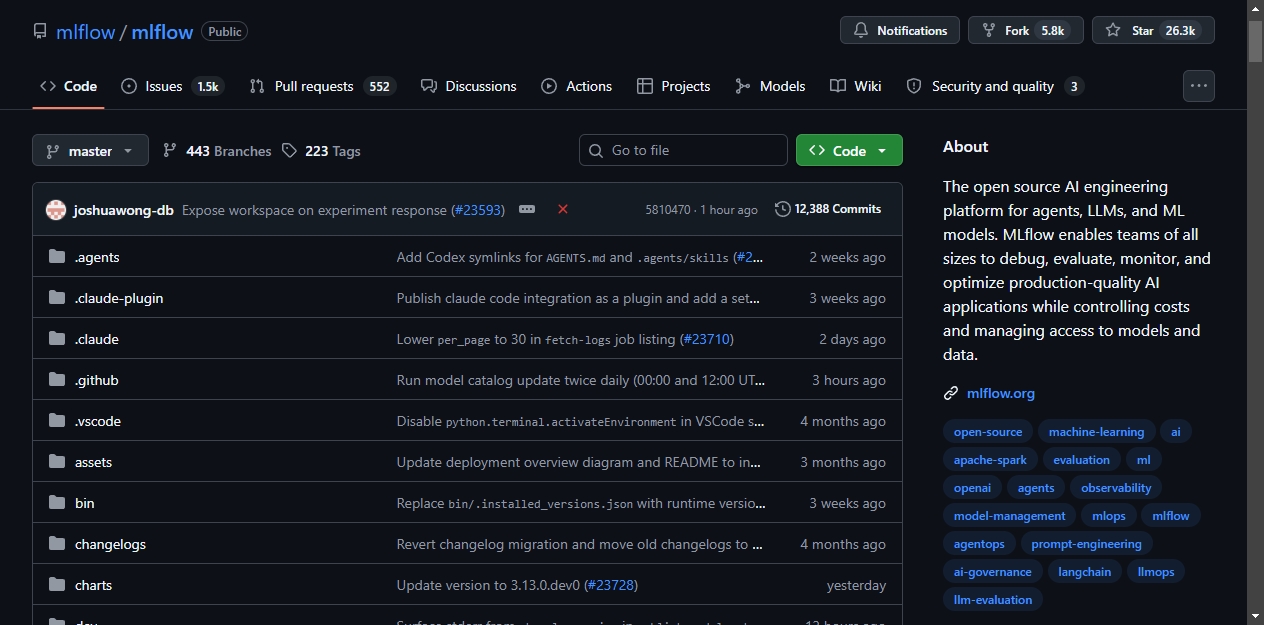The image size is (1264, 625).
Task: Open the changelogs folder name
Action: 110,544
